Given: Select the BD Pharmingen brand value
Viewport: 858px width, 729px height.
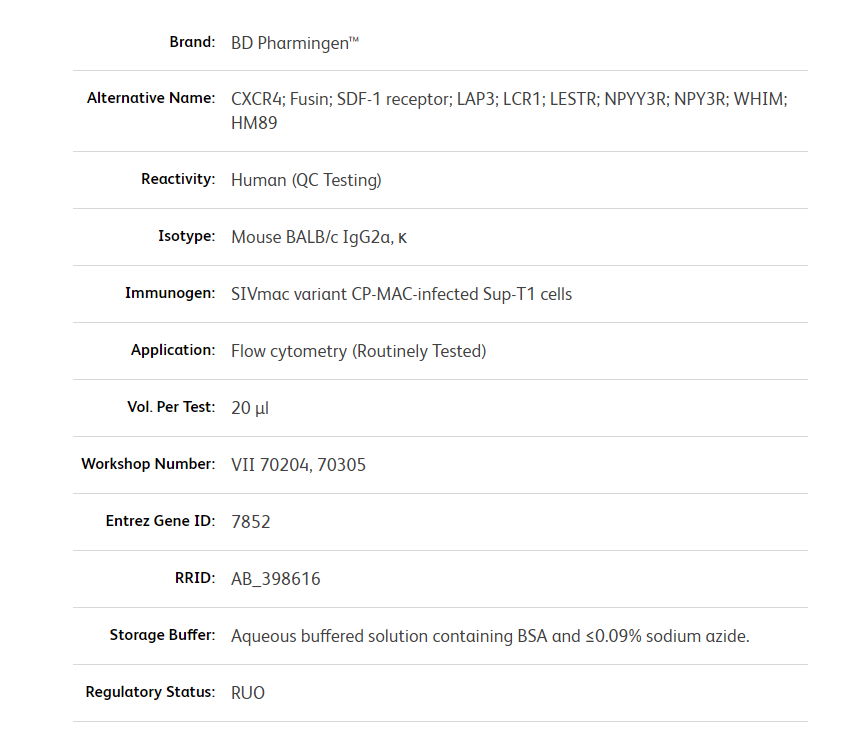Looking at the screenshot, I should pos(294,43).
